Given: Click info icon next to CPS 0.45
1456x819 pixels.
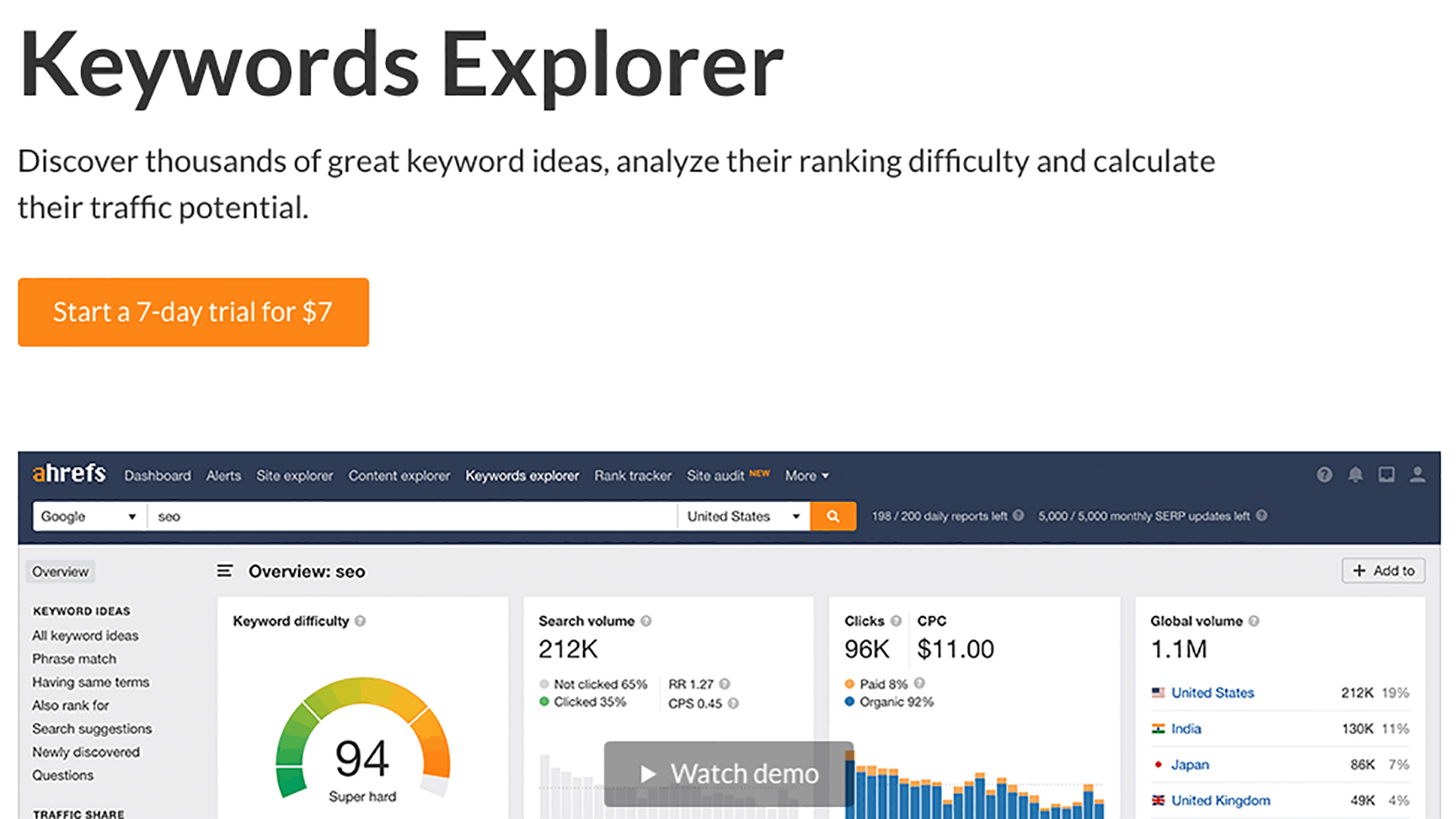Looking at the screenshot, I should click(733, 704).
